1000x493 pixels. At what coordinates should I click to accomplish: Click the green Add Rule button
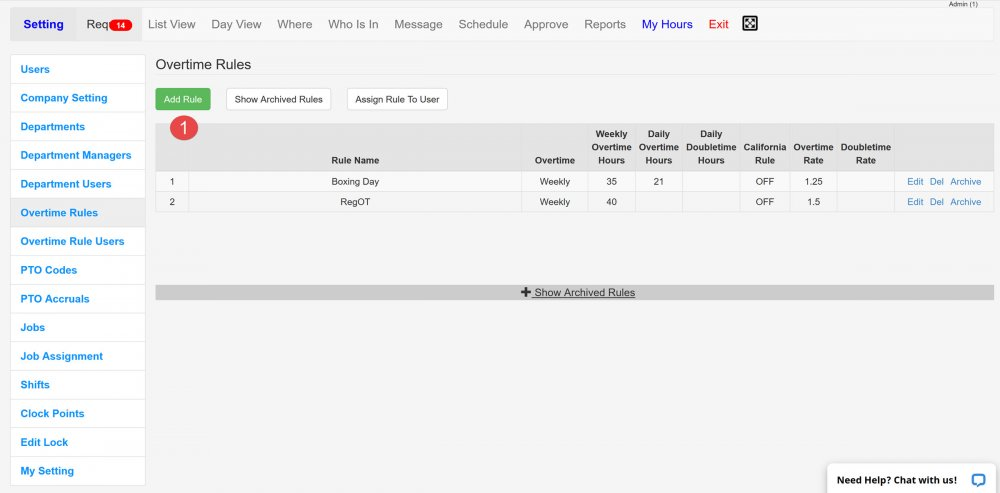pos(183,99)
